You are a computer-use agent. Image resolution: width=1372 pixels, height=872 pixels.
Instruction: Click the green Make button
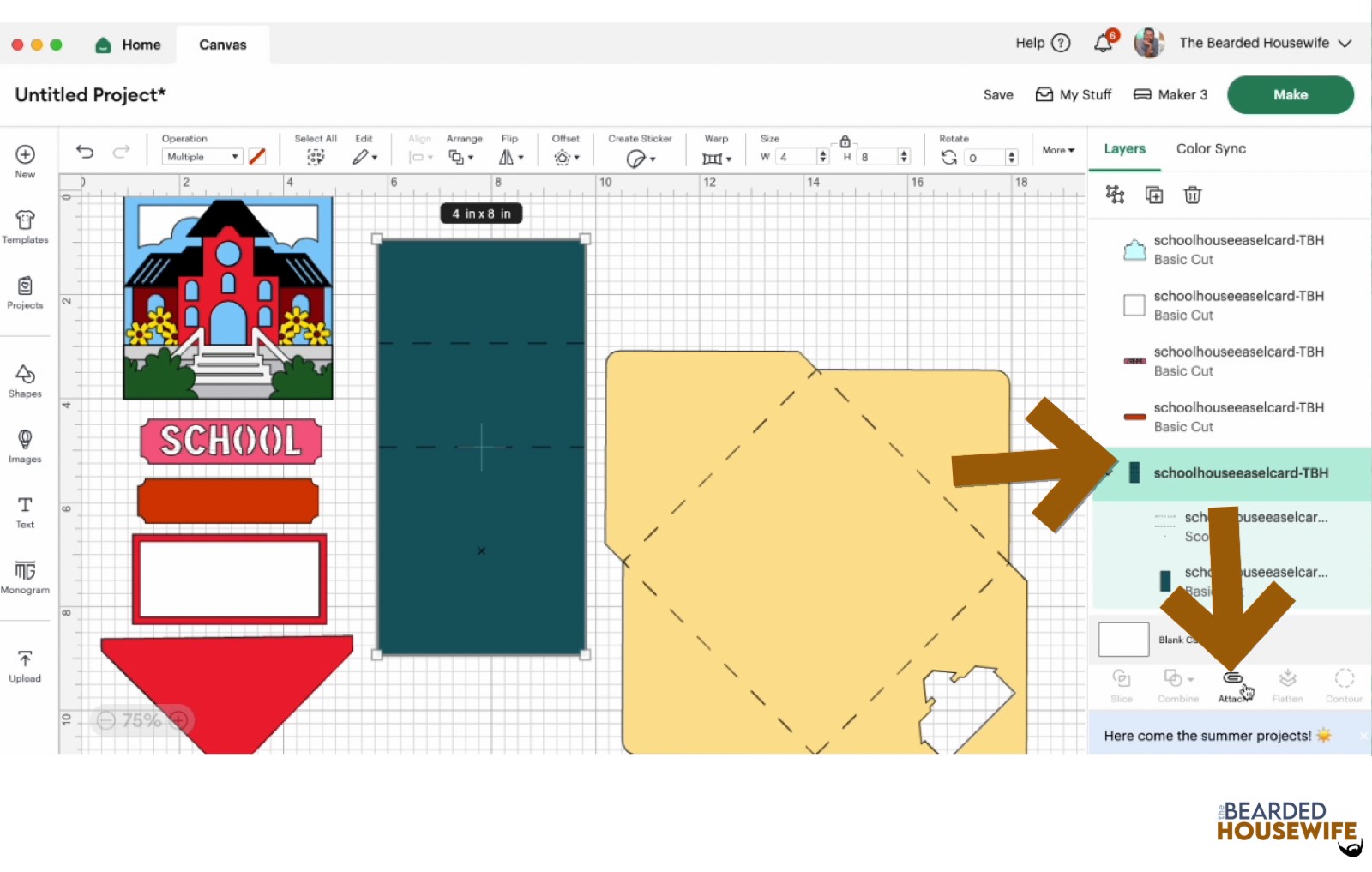pos(1290,95)
